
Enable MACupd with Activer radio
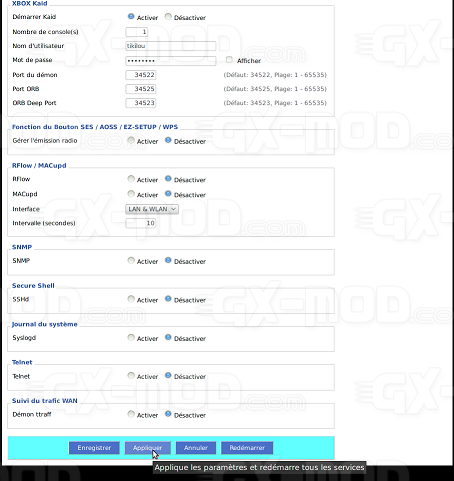tap(131, 194)
